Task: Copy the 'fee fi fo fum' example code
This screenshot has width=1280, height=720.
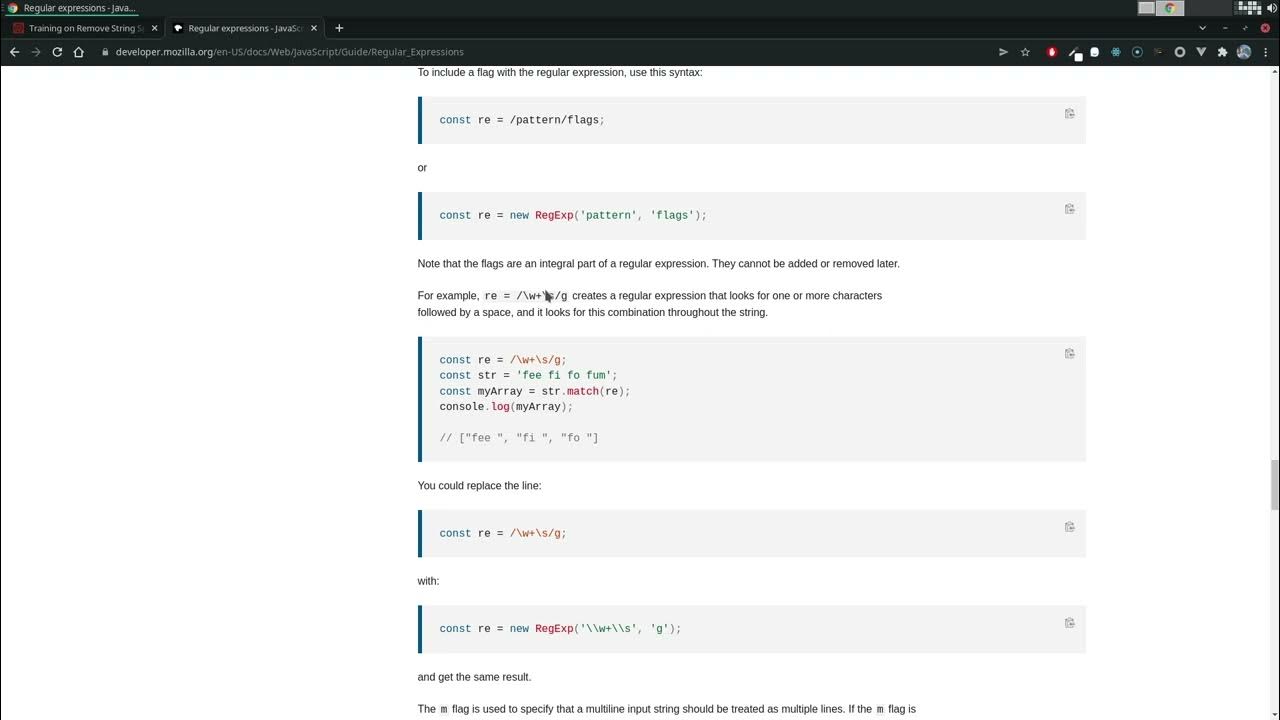Action: [1069, 354]
